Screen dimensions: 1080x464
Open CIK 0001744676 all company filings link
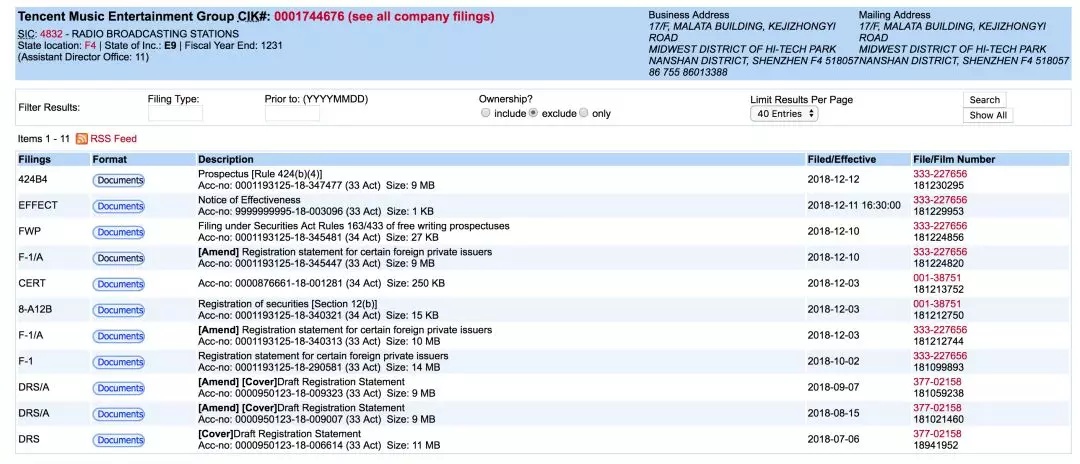(x=384, y=17)
